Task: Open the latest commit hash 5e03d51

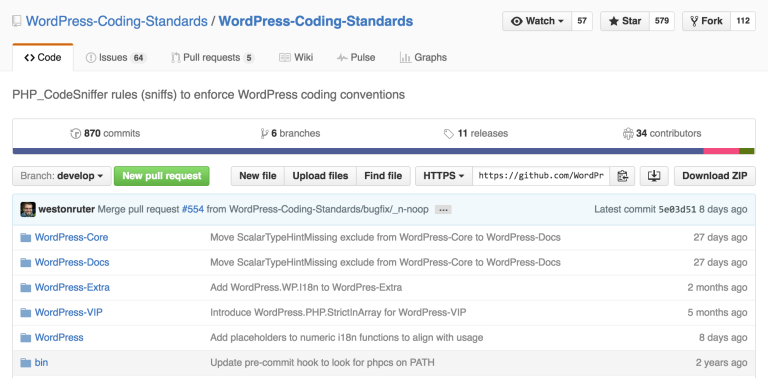Action: pos(677,210)
